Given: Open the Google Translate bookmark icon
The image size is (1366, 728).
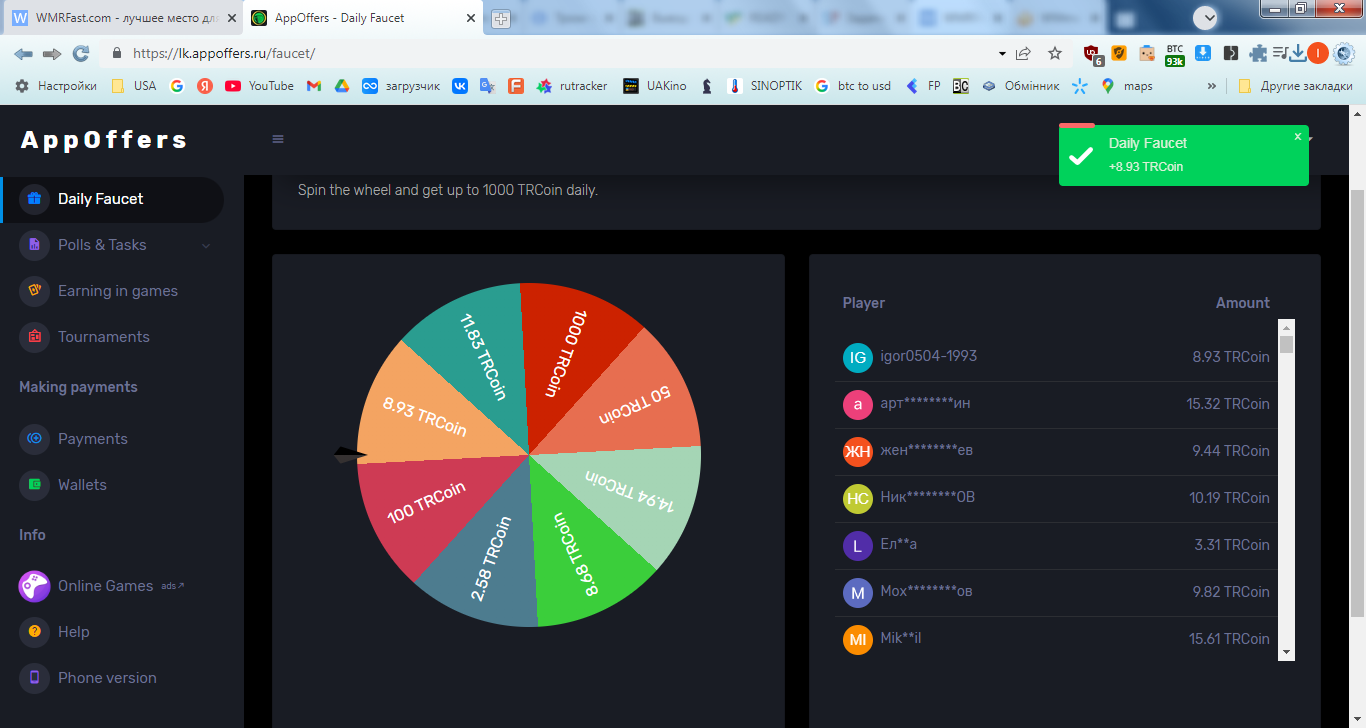Looking at the screenshot, I should pos(487,86).
